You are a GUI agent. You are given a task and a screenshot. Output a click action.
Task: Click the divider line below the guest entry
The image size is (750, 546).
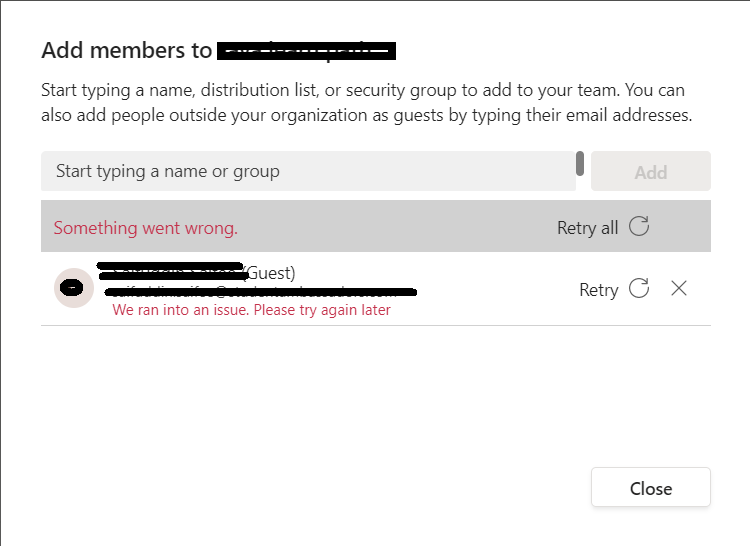coord(375,326)
